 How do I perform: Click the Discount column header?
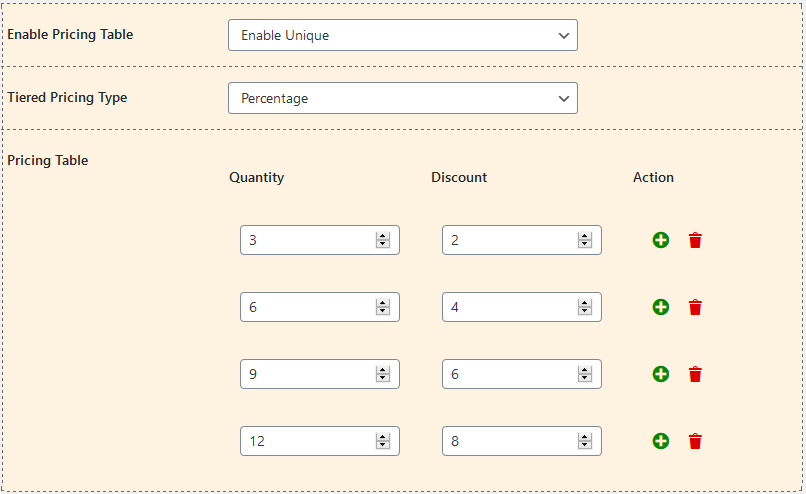pyautogui.click(x=459, y=177)
